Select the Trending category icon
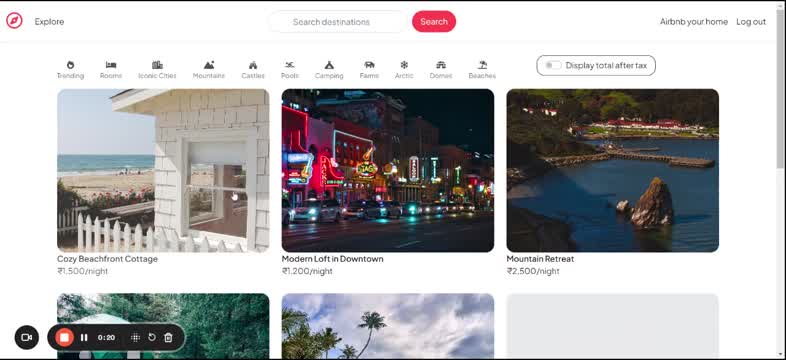Screen dimensions: 786x360 [70, 65]
